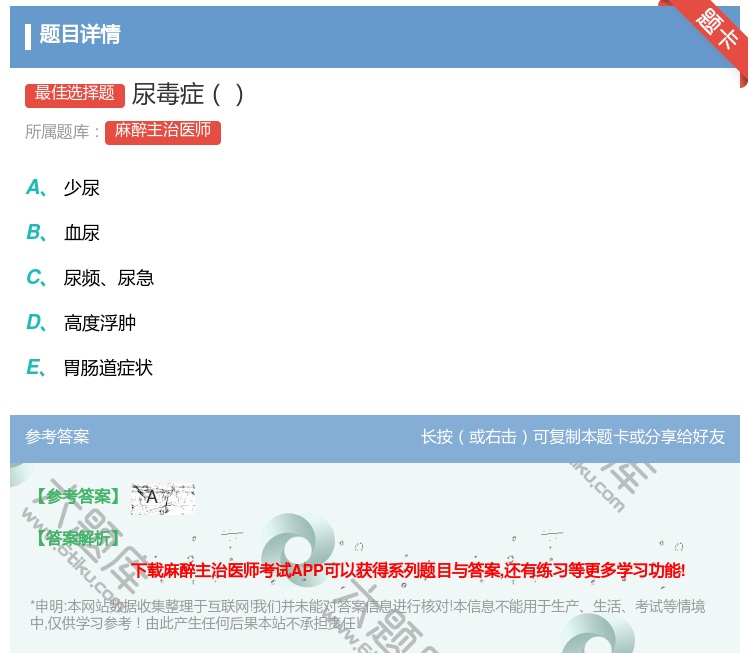The width and height of the screenshot is (750, 653).
Task: Click the 【答案解析】 green label
Action: (78, 538)
